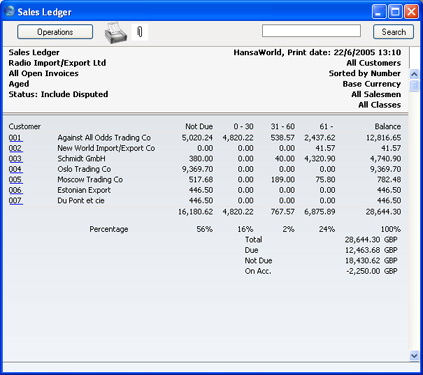Click the scrollbar up arrow
This screenshot has width=423, height=375.
(x=414, y=74)
